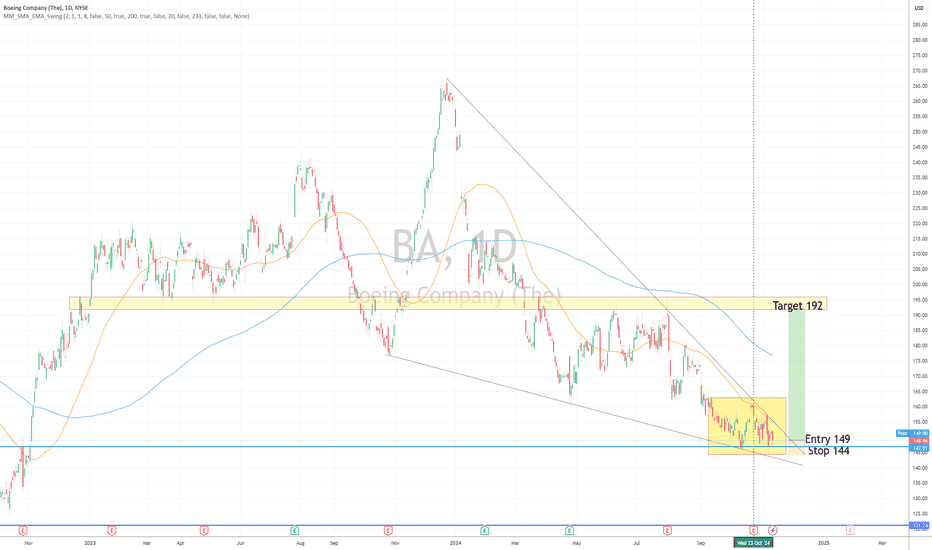
Task: Open the USD currency label on price axis
Action: coord(919,8)
